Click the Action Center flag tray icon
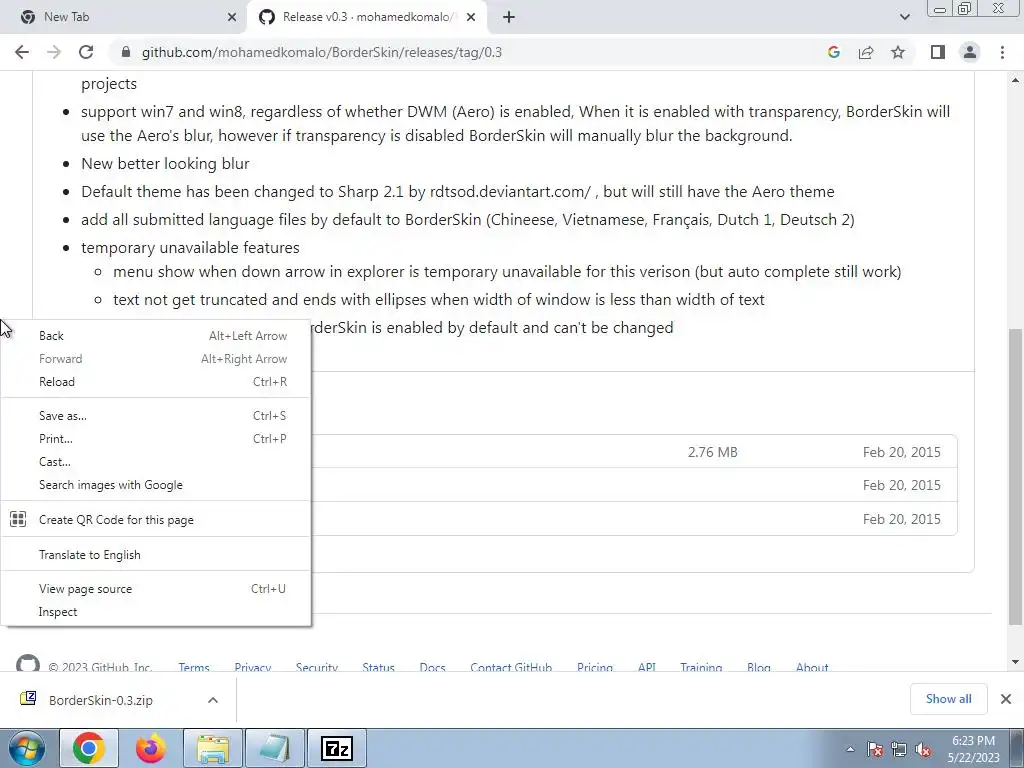This screenshot has height=768, width=1024. coord(874,749)
